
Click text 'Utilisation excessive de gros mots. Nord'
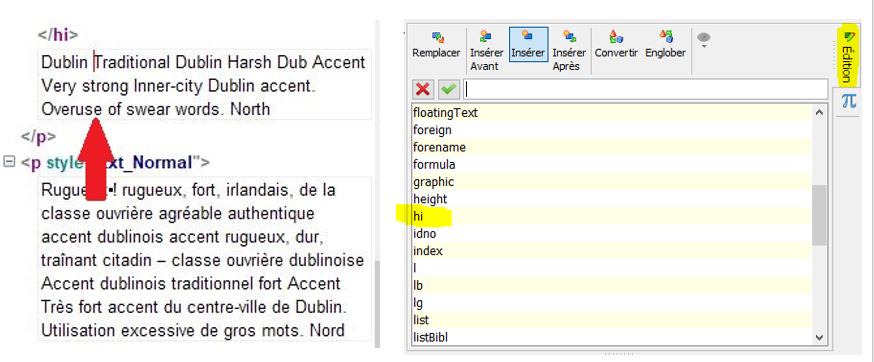pos(192,331)
